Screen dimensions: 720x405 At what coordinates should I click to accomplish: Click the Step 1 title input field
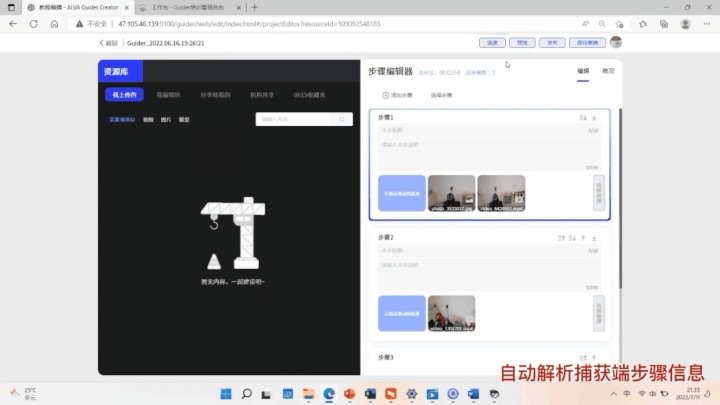tap(489, 130)
